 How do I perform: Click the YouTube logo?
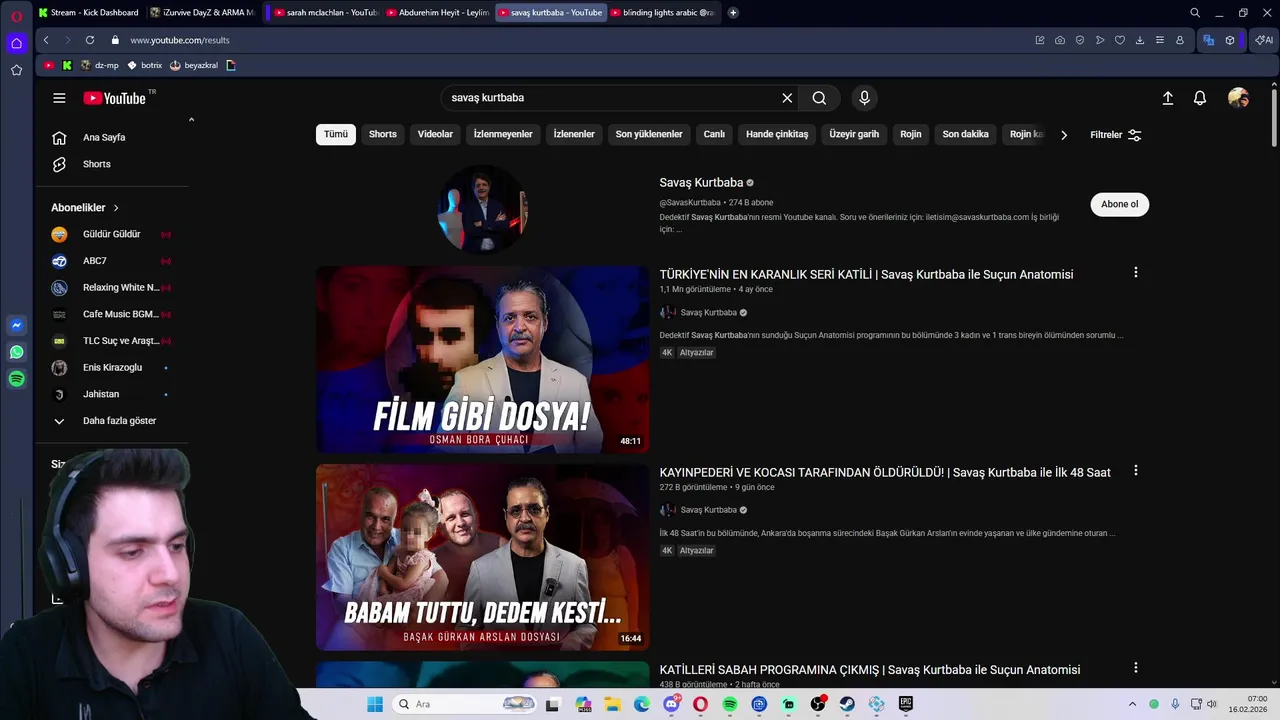point(115,98)
